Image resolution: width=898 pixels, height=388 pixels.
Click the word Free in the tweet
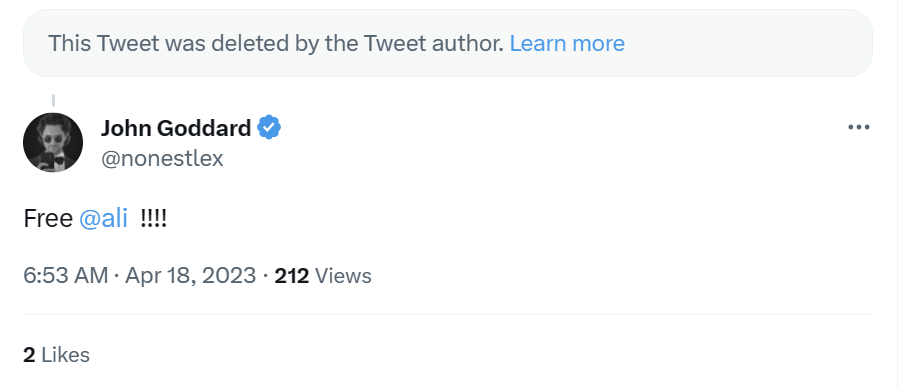coord(48,219)
